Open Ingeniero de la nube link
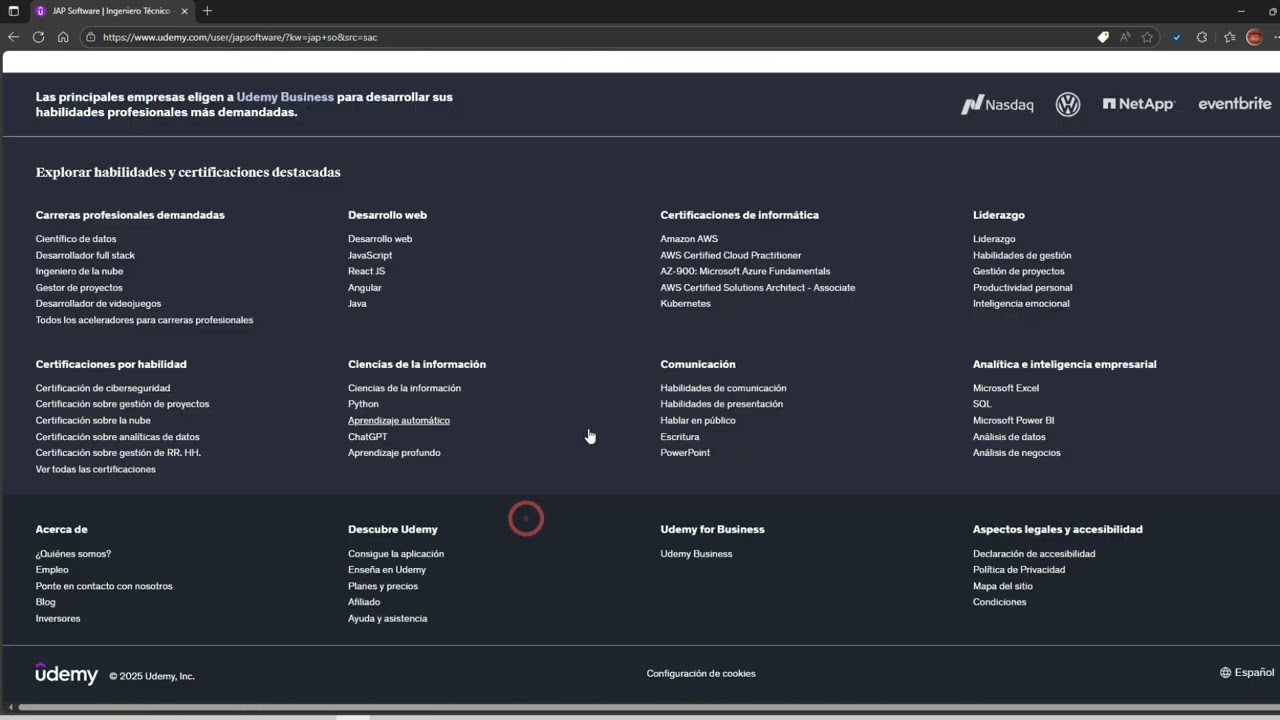Viewport: 1280px width, 720px height. pyautogui.click(x=79, y=271)
